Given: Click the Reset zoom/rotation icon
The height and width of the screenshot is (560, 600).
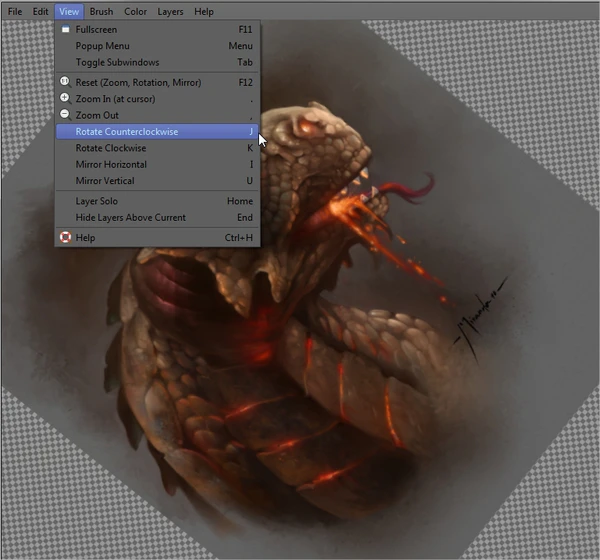Looking at the screenshot, I should (x=65, y=82).
